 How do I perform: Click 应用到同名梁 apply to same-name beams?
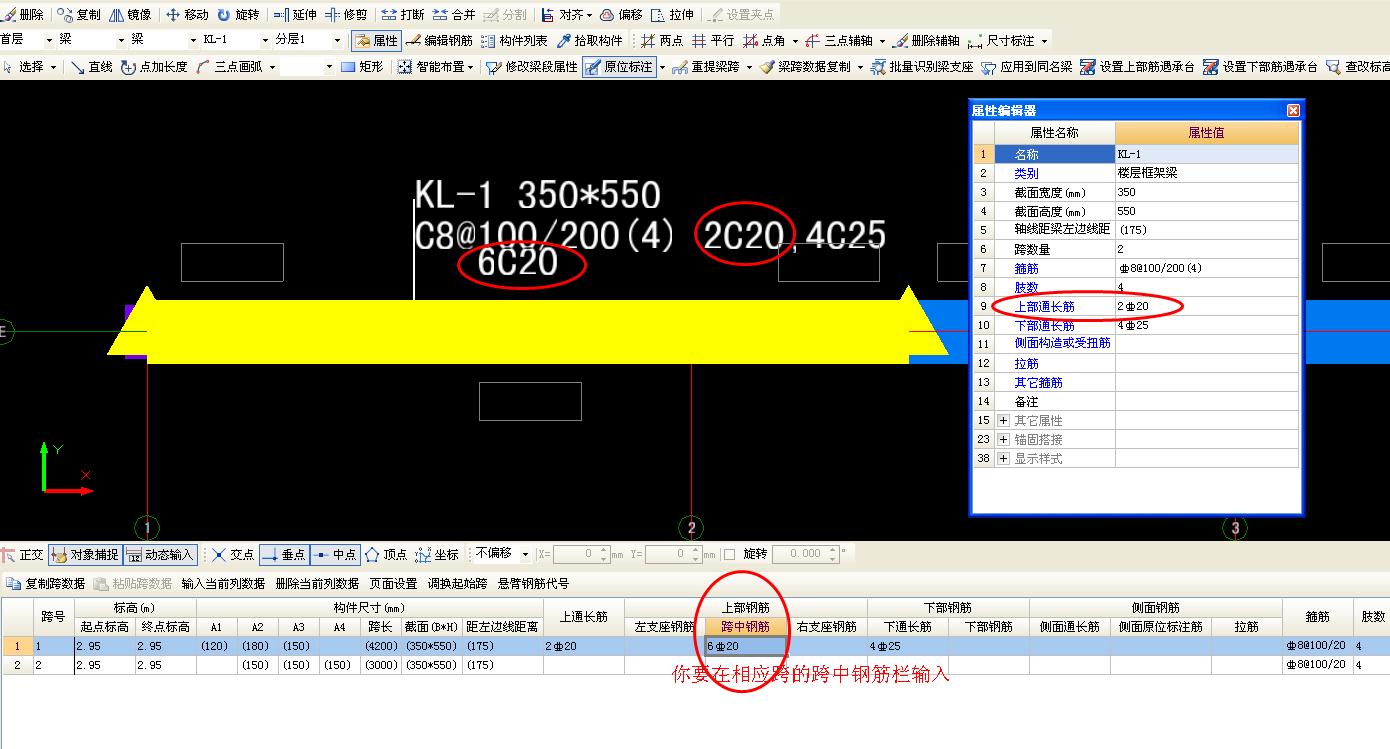click(x=1026, y=67)
